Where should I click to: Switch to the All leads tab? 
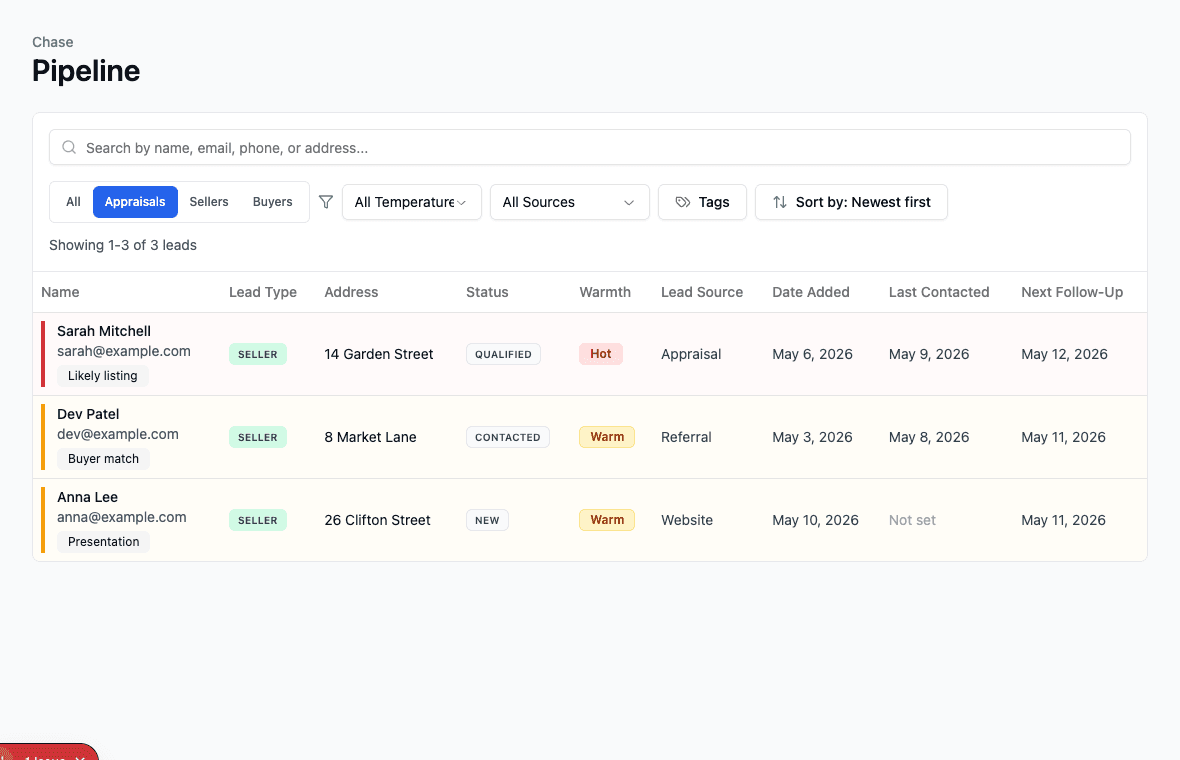73,202
